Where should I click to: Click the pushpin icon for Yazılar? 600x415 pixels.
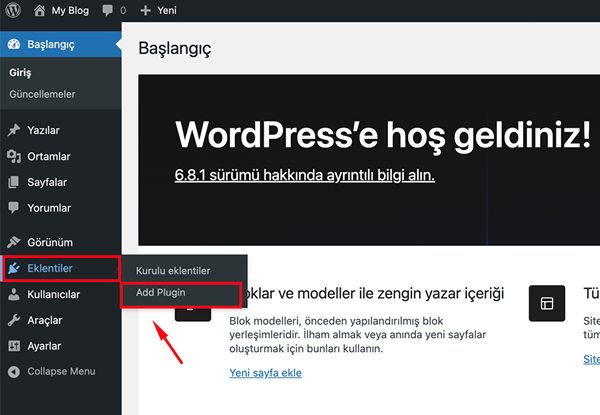(14, 130)
